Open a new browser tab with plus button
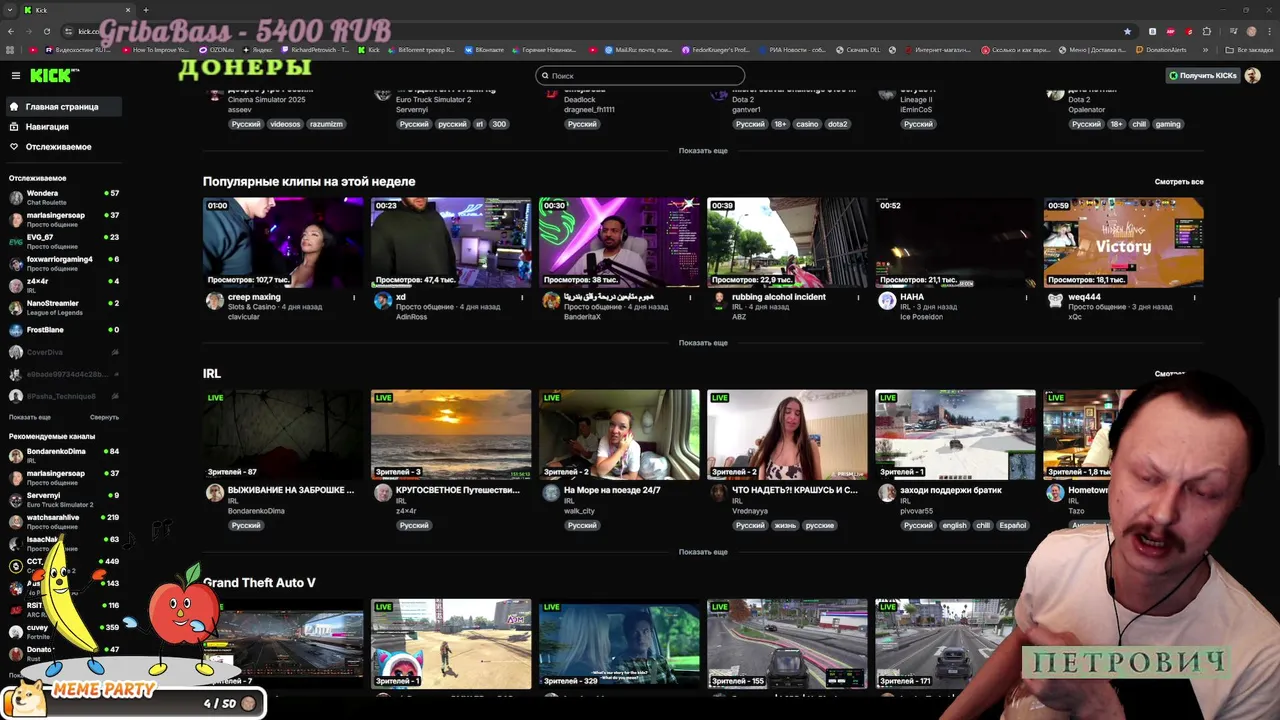Screen dimensions: 1280x720 [x=145, y=10]
